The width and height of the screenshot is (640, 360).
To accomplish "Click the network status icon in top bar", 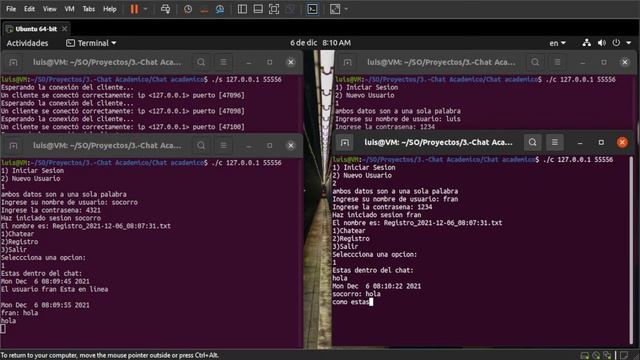I will tap(587, 43).
